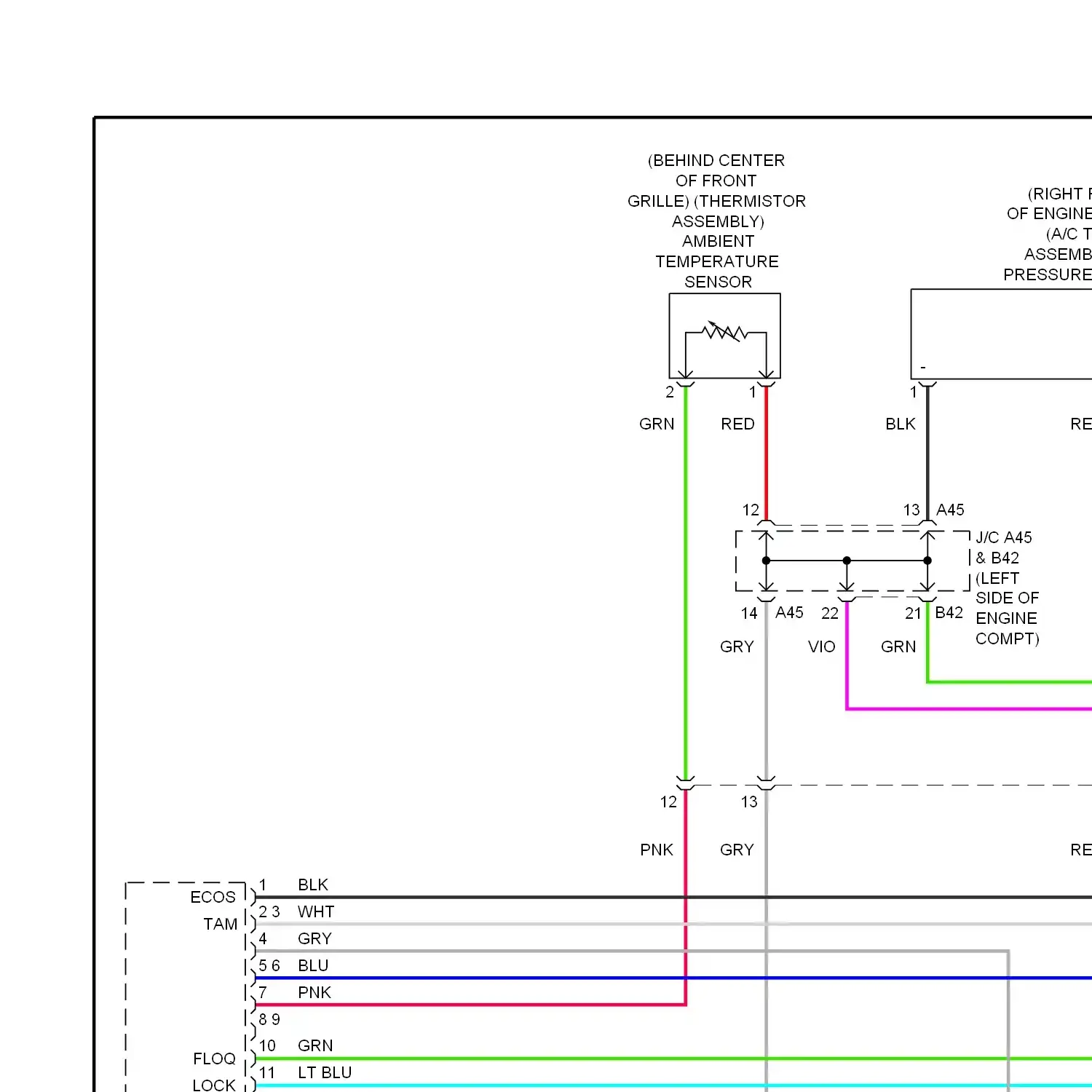Click the PNK wire label at pin 7
The height and width of the screenshot is (1092, 1092).
[314, 992]
